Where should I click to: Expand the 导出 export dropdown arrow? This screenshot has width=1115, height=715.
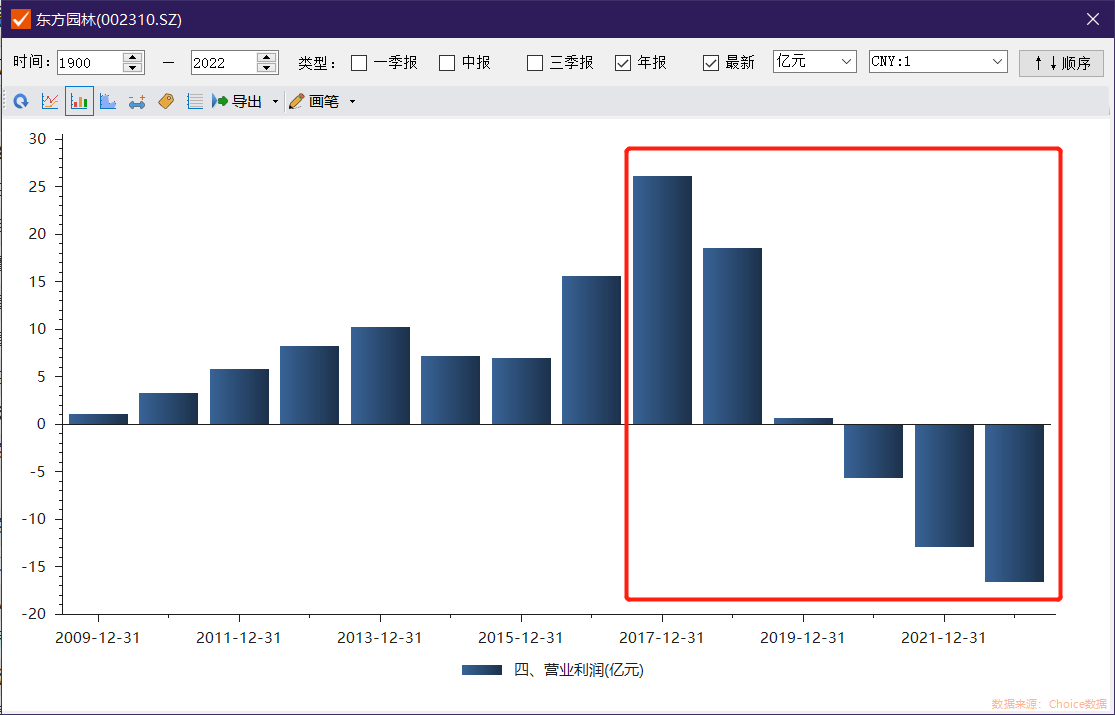tap(275, 102)
